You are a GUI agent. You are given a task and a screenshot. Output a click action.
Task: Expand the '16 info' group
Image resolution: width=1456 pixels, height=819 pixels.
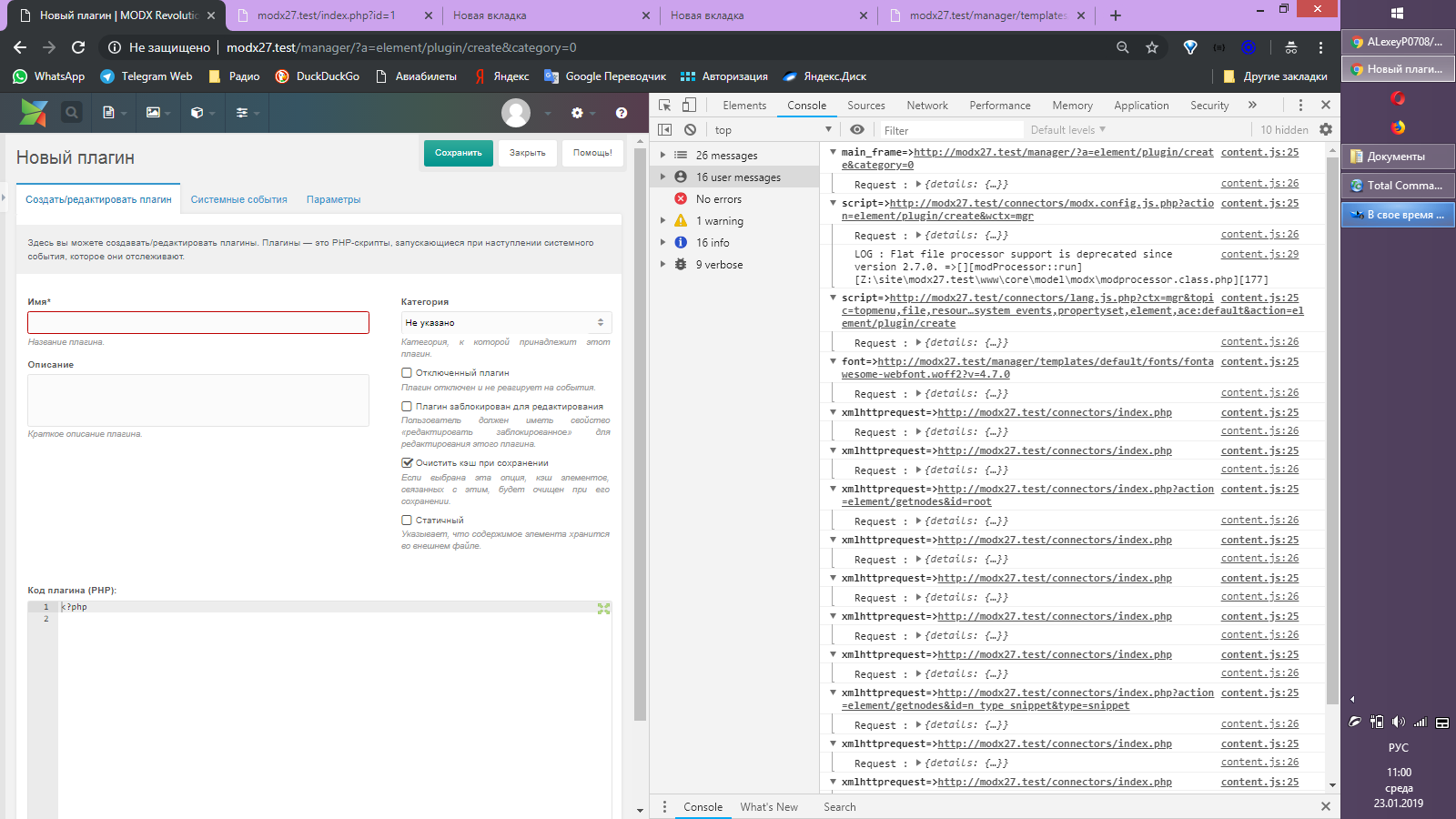(x=662, y=243)
